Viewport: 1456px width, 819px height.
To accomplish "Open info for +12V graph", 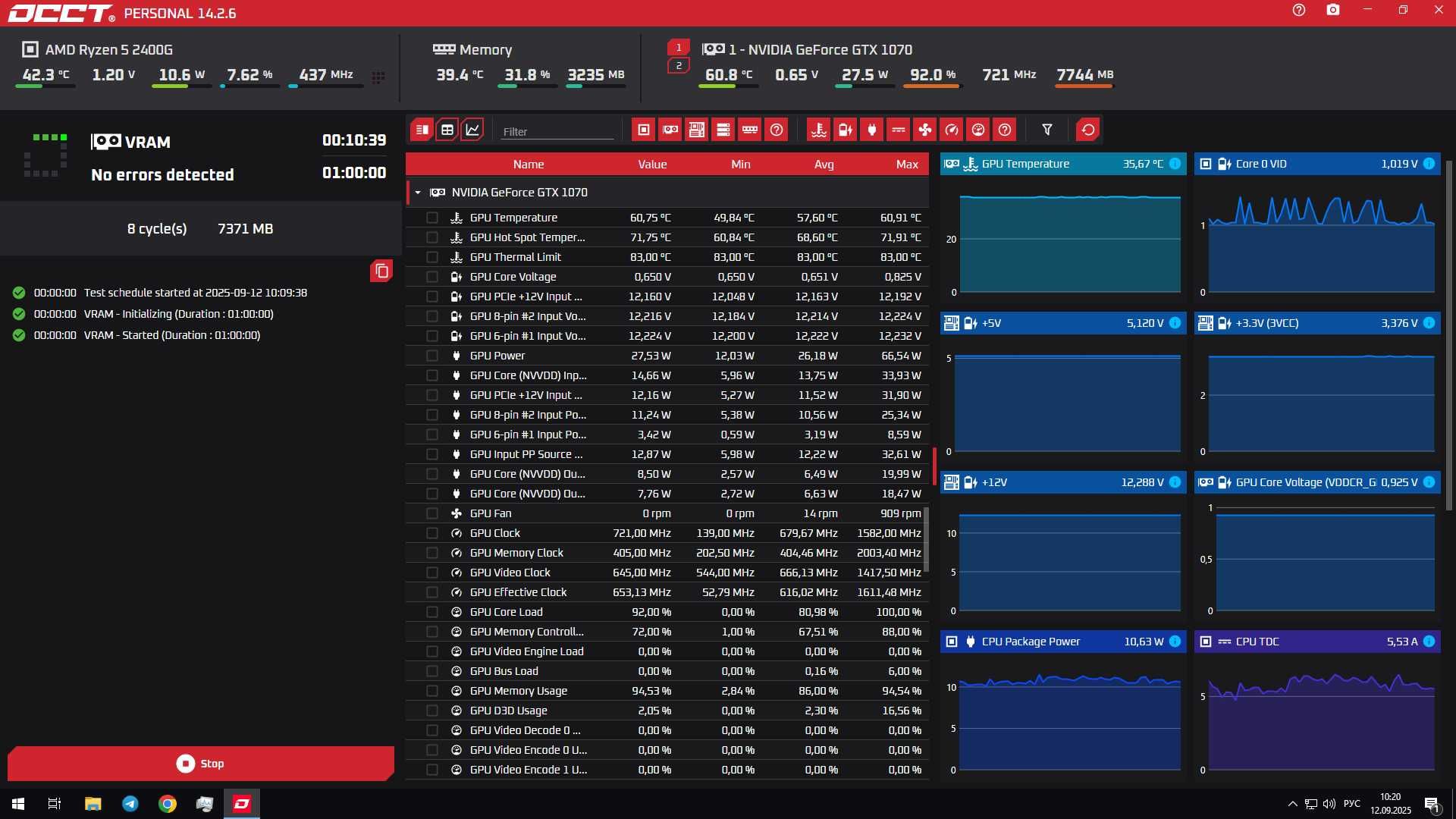I will 1175,482.
